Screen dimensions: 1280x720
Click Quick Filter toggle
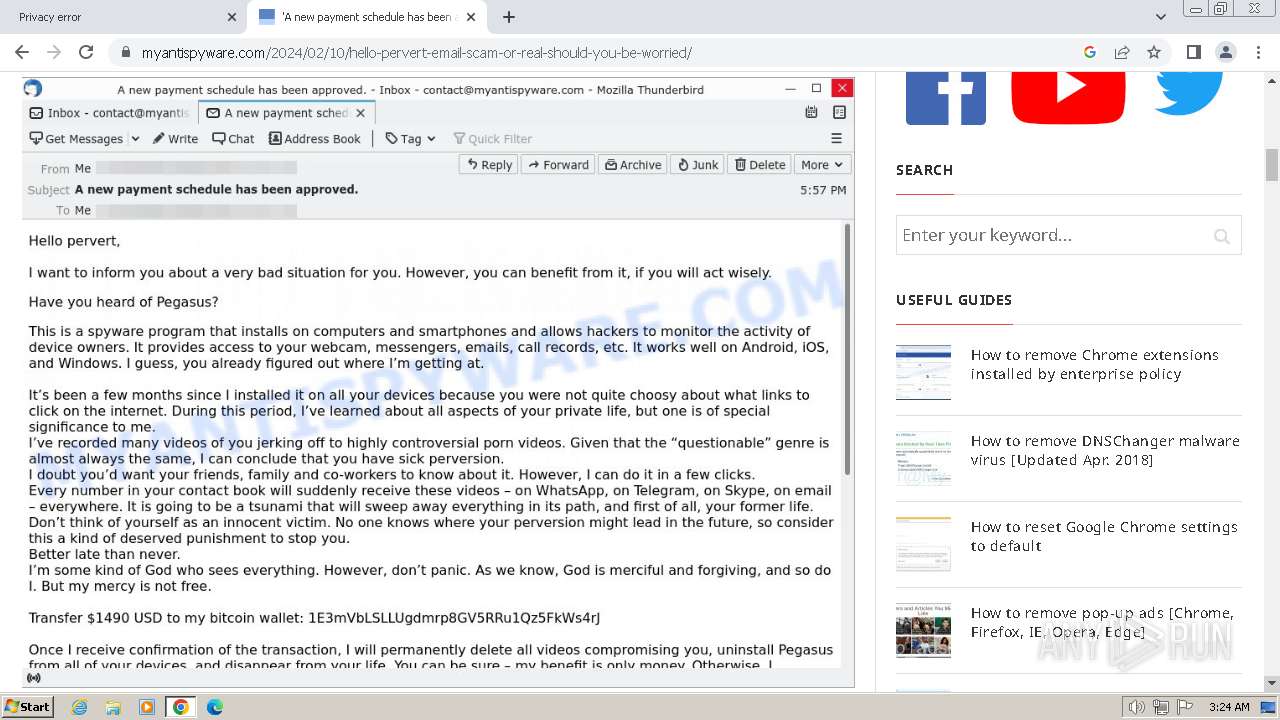(x=493, y=139)
